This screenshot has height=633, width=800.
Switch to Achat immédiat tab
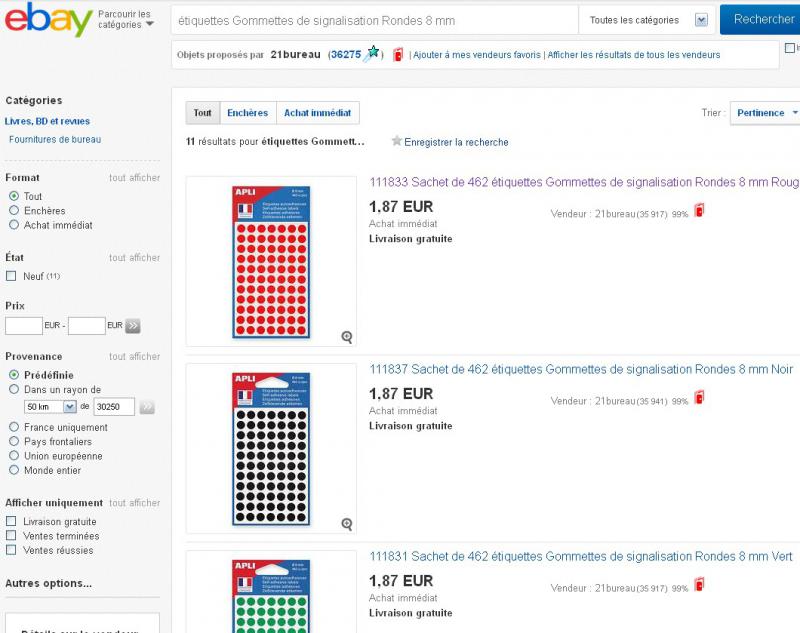(316, 113)
